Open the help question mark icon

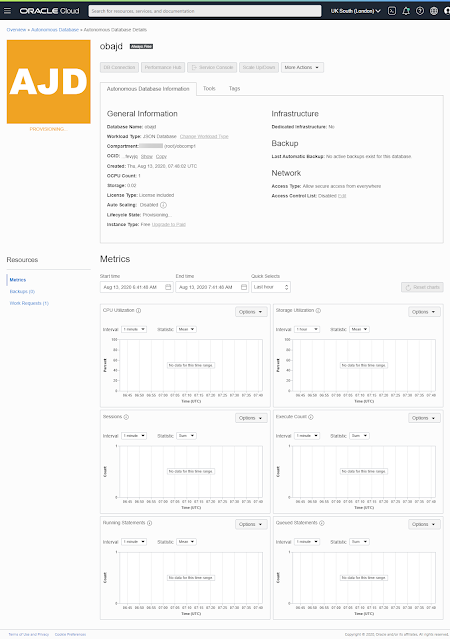pos(420,11)
